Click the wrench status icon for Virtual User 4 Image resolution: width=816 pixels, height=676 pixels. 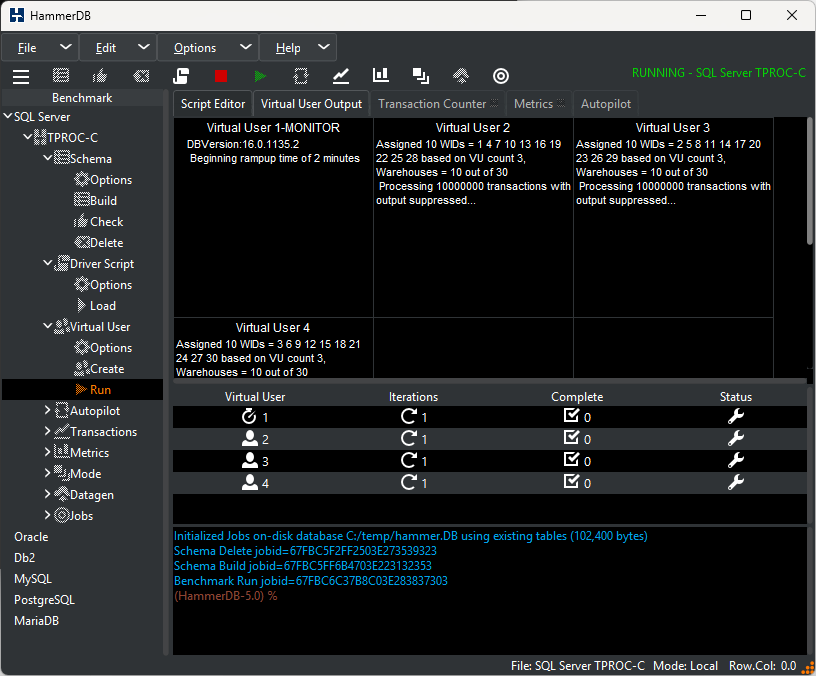[x=735, y=483]
